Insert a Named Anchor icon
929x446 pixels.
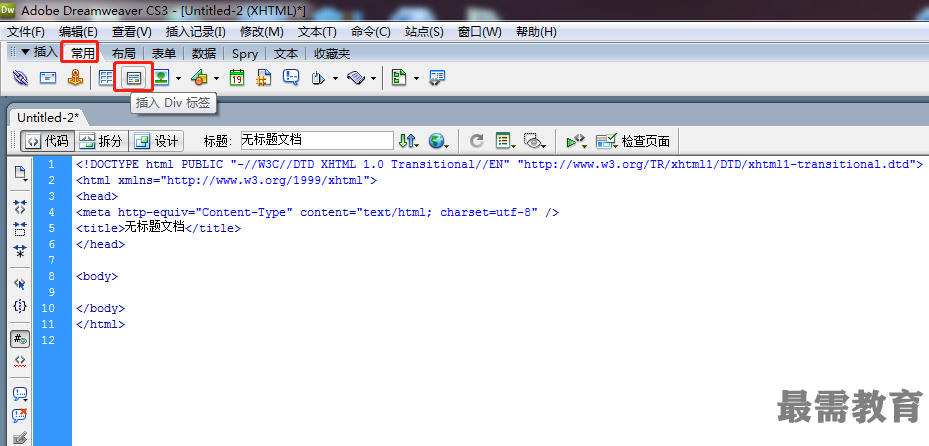pos(75,78)
